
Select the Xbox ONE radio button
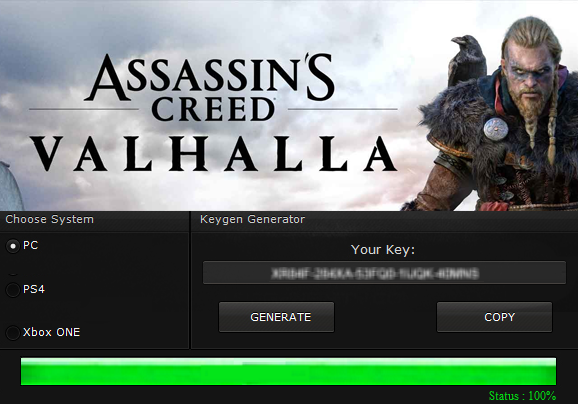click(x=13, y=332)
